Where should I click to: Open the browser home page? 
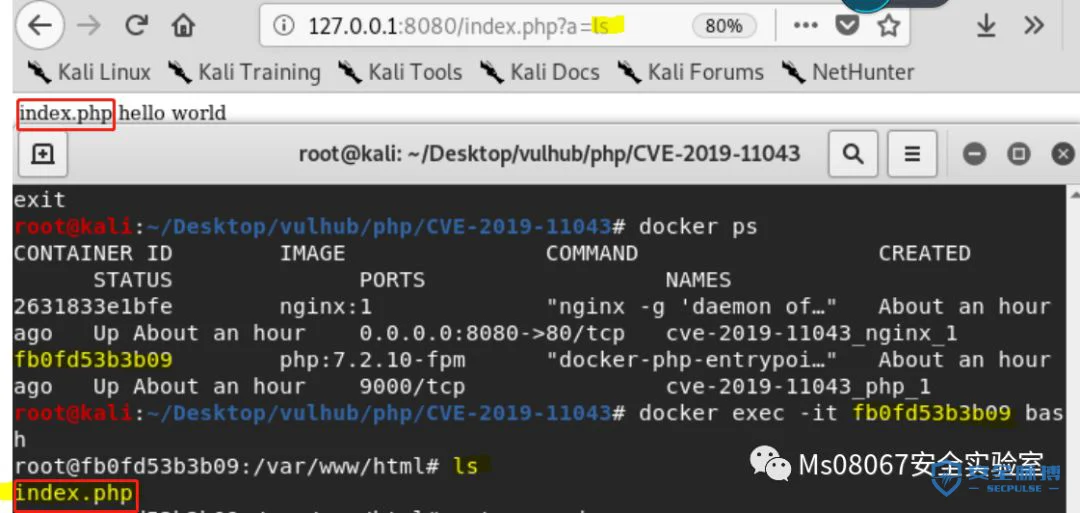coord(183,26)
